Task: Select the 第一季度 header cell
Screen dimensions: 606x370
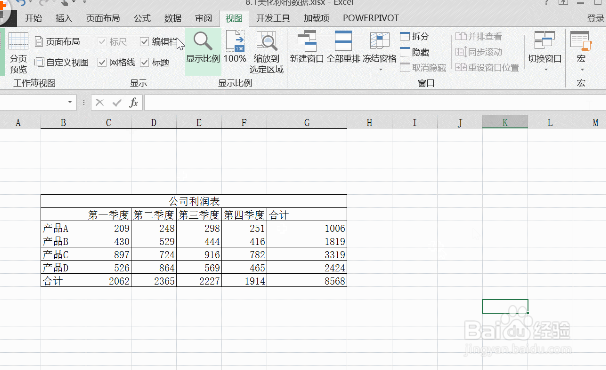Action: (x=109, y=215)
